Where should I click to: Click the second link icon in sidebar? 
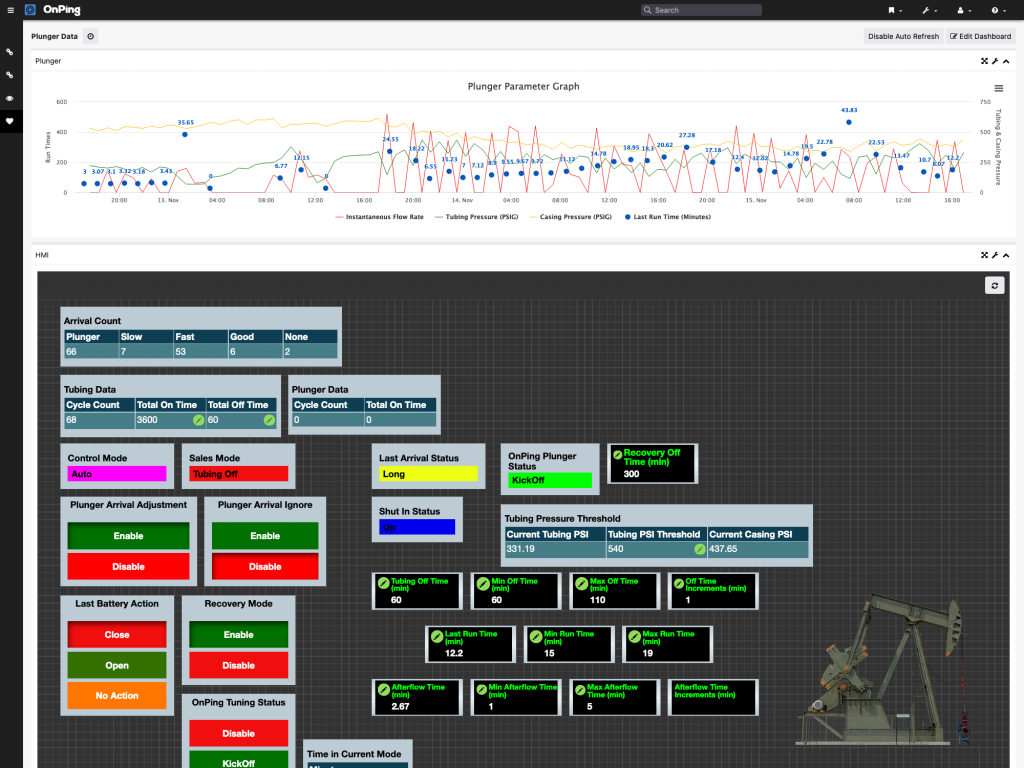[10, 75]
